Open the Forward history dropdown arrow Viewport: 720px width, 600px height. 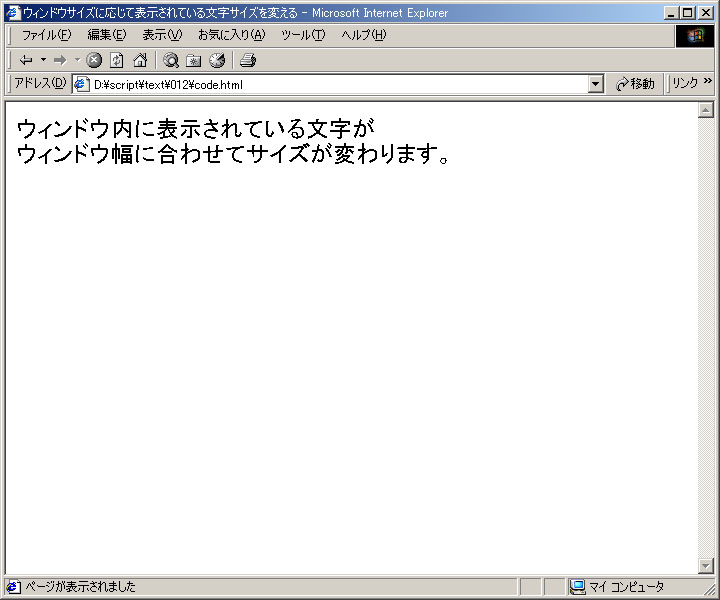pyautogui.click(x=77, y=60)
